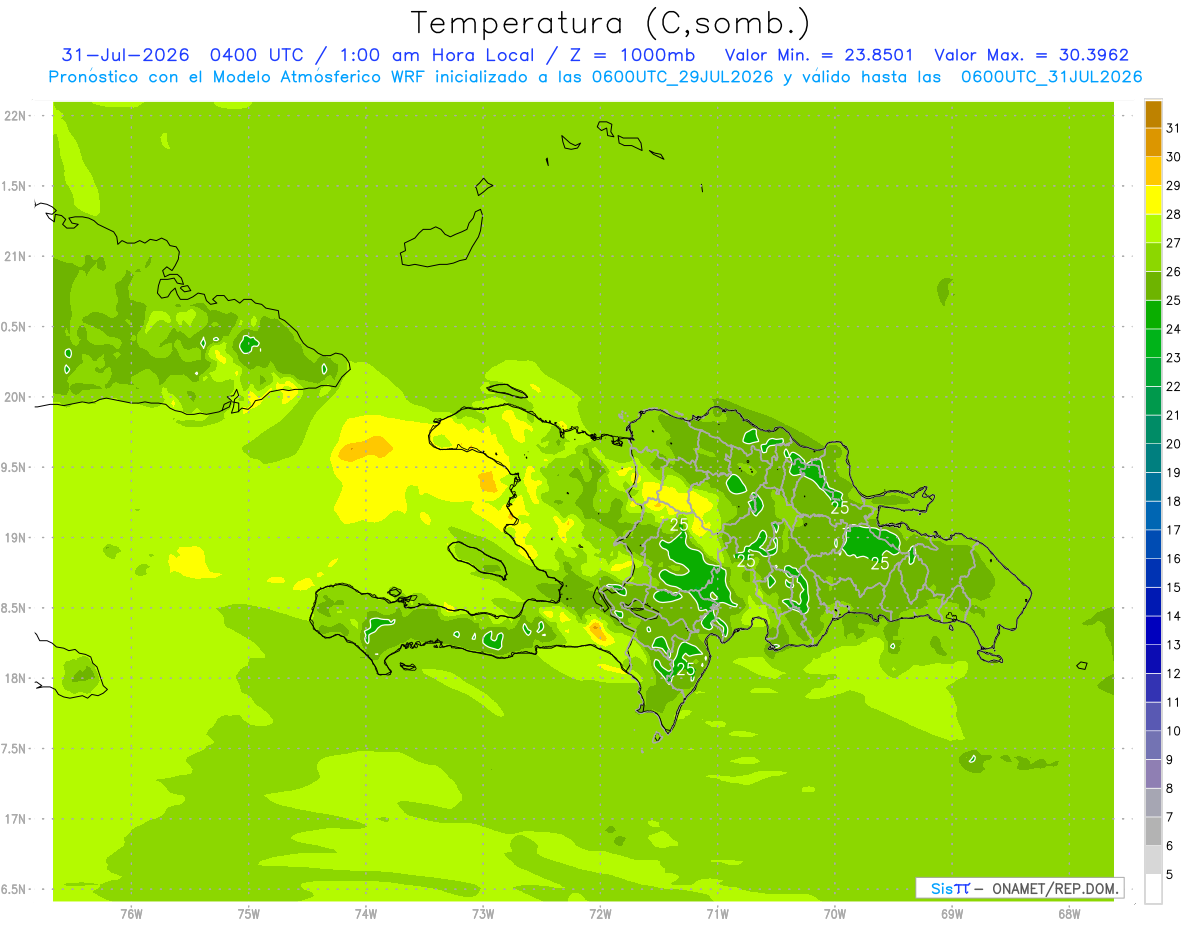Click the green legend swatch between 24 and 25

point(1153,314)
